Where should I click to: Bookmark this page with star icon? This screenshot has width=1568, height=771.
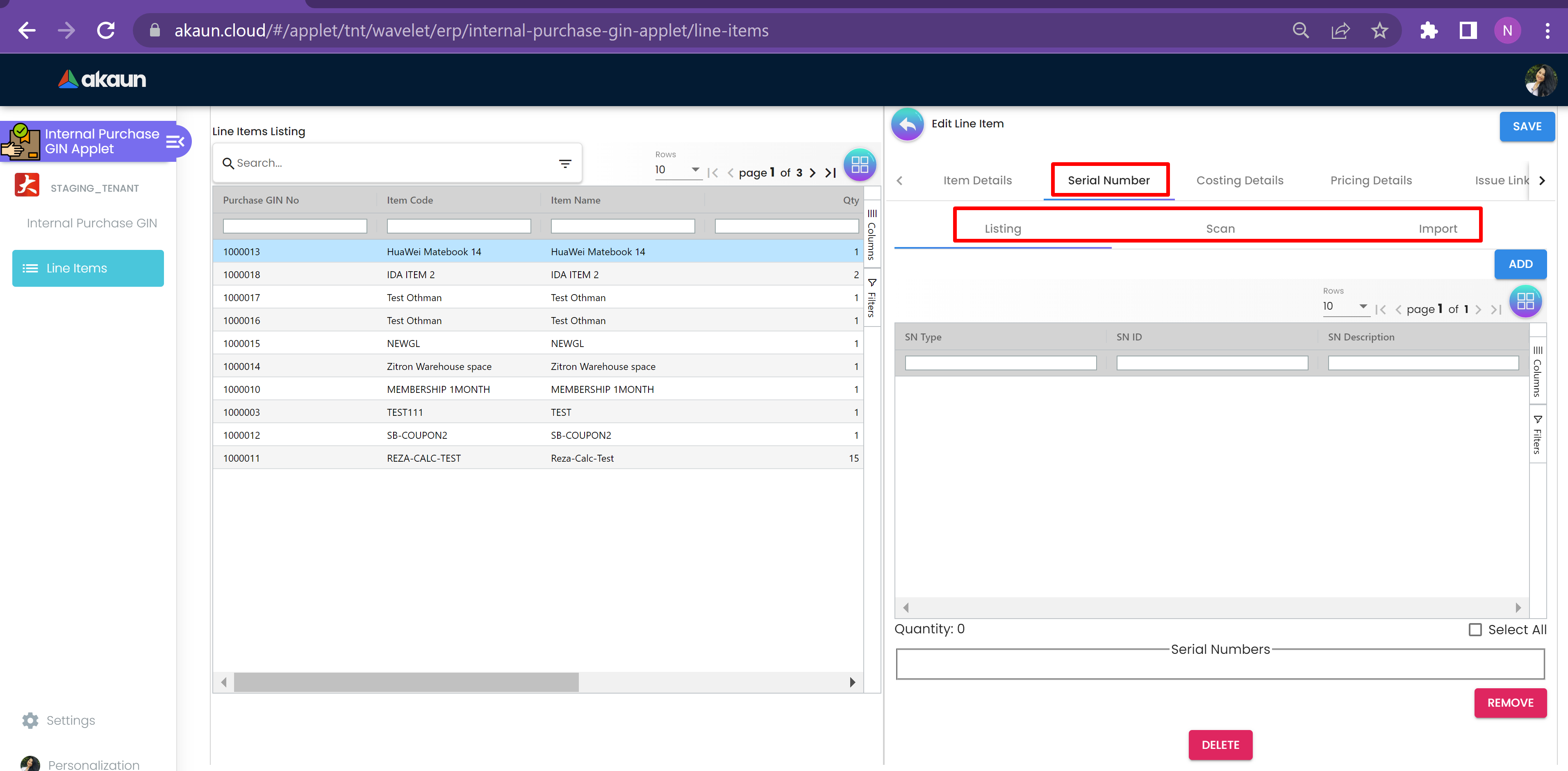tap(1379, 30)
